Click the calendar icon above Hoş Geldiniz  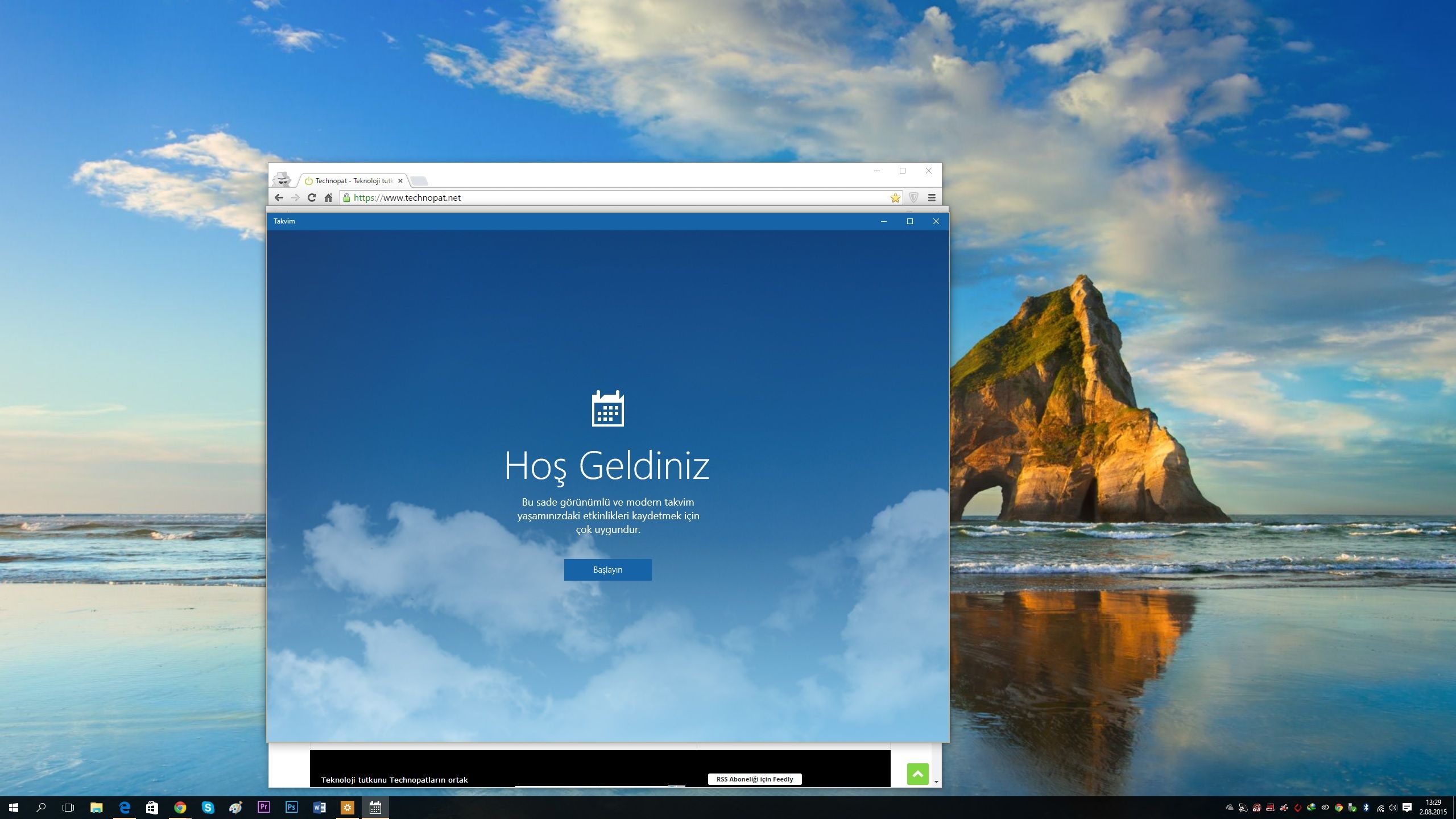coord(607,408)
